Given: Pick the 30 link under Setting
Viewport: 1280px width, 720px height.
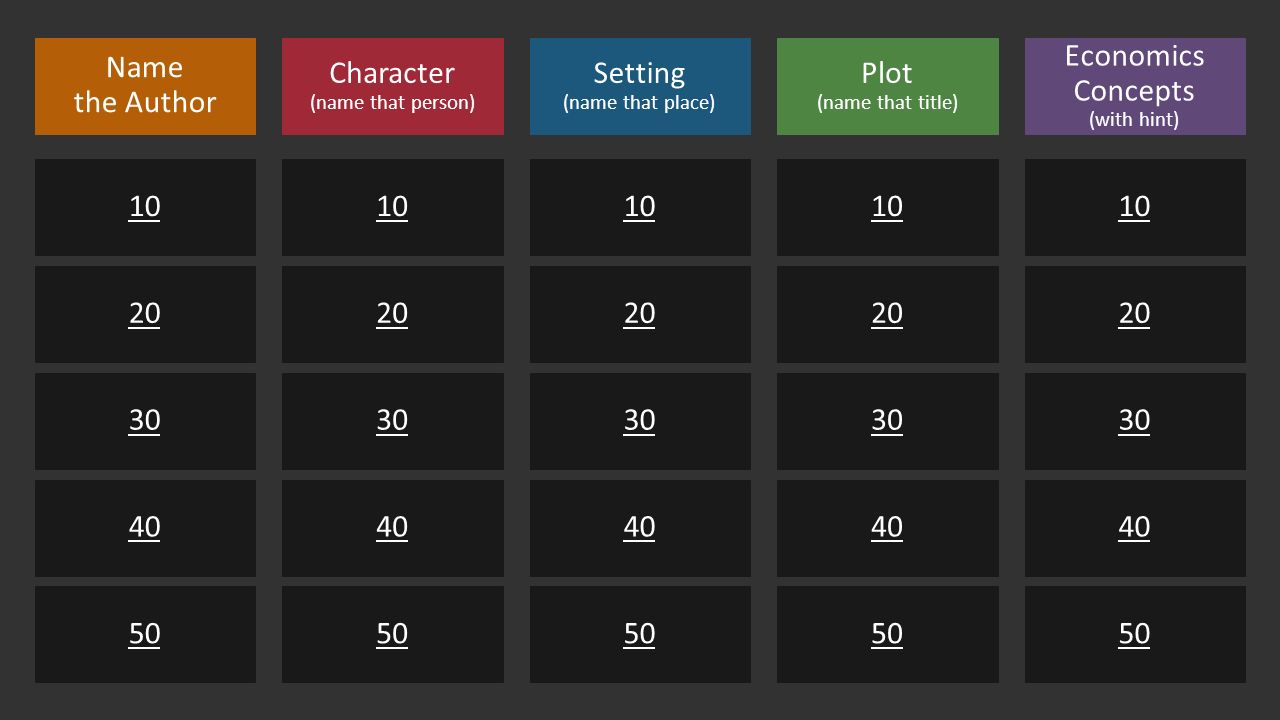Looking at the screenshot, I should tap(640, 421).
